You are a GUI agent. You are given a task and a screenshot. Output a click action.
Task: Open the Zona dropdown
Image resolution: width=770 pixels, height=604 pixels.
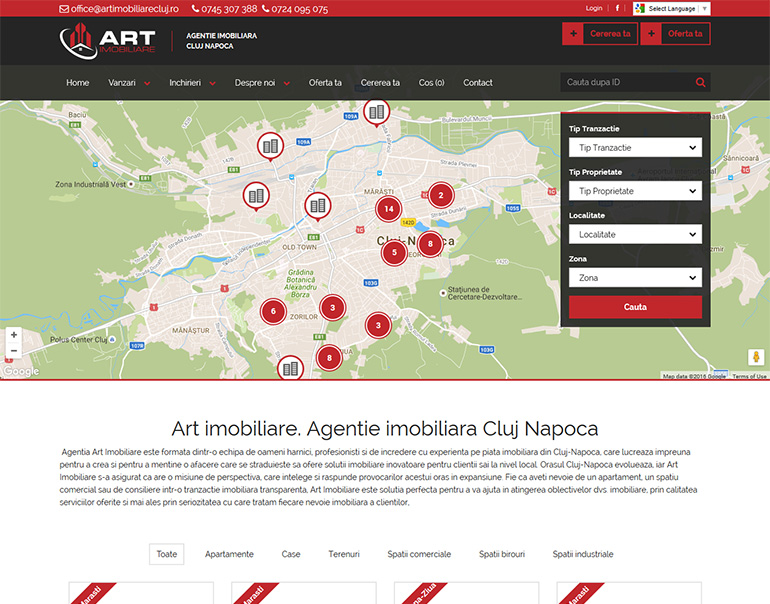click(x=635, y=277)
